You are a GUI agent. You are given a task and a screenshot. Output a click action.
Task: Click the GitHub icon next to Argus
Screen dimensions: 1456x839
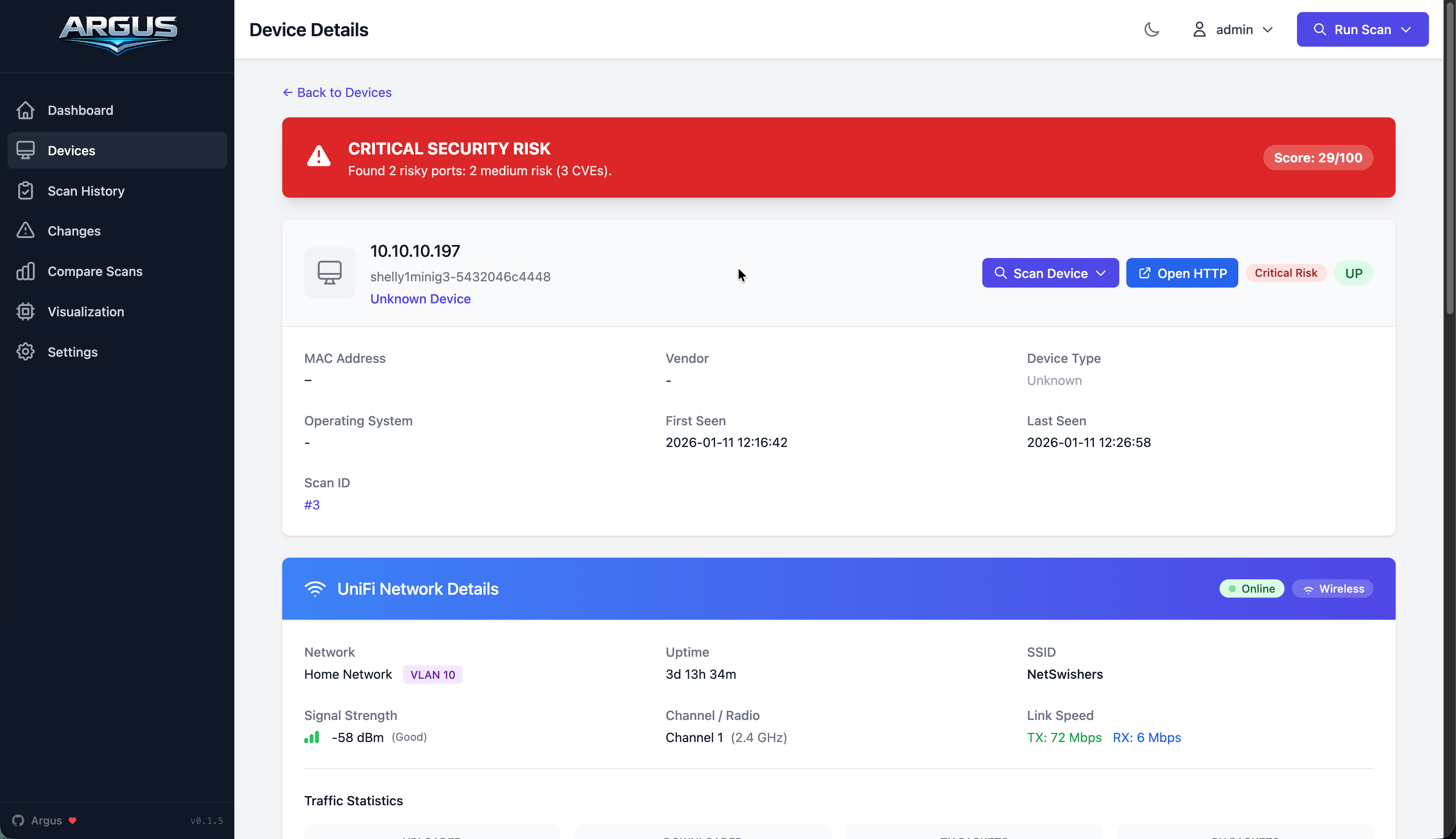pyautogui.click(x=18, y=820)
